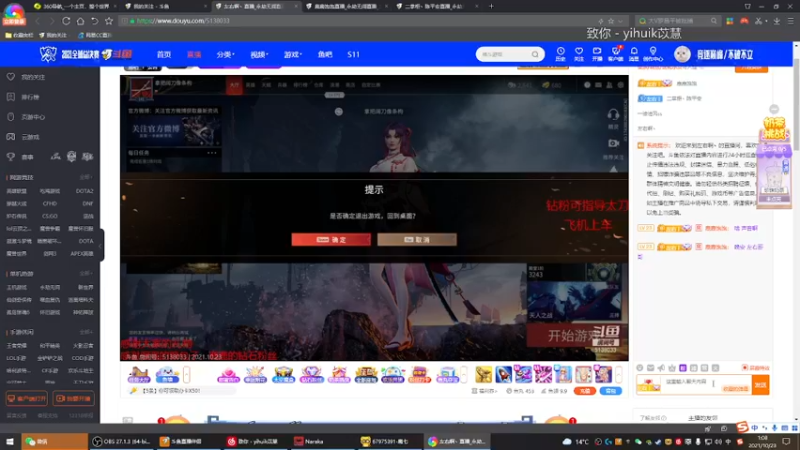Click DOTA2 in the sidebar game list
800x450 pixels.
pos(84,191)
